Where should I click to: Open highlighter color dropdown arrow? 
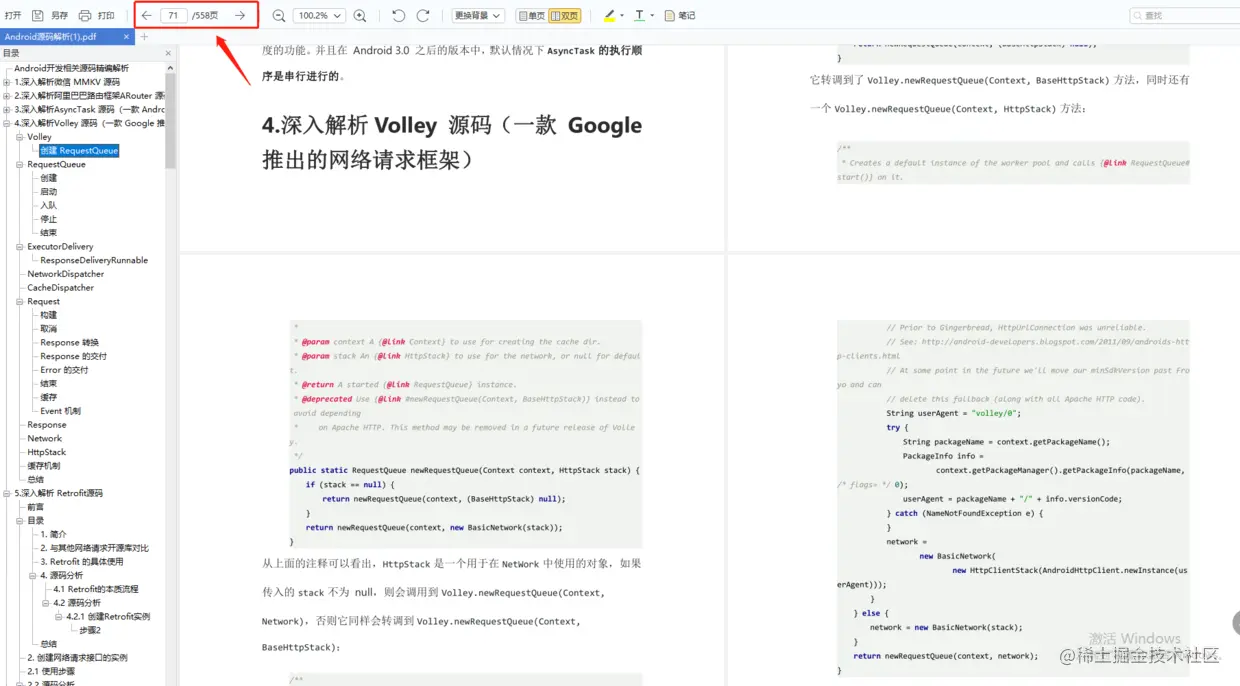coord(622,16)
